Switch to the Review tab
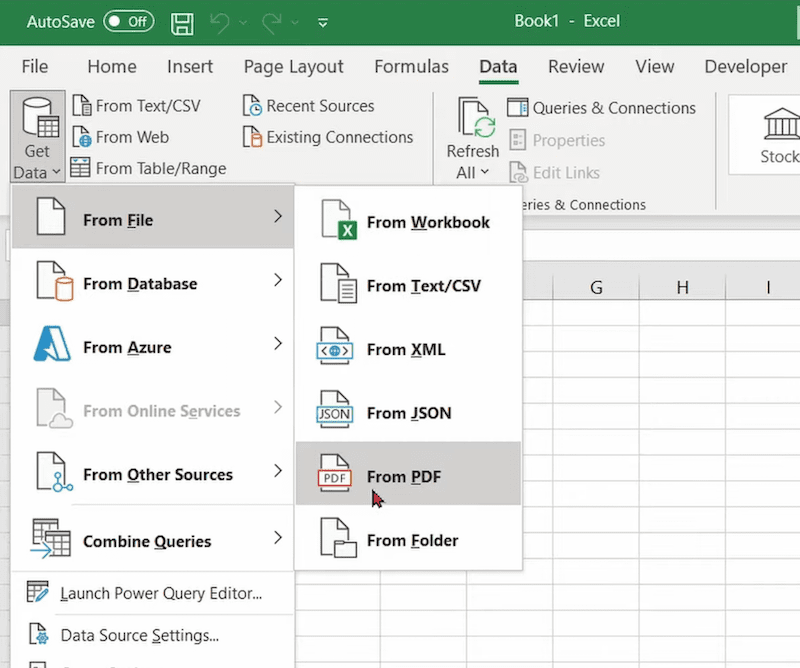This screenshot has height=668, width=800. point(576,66)
